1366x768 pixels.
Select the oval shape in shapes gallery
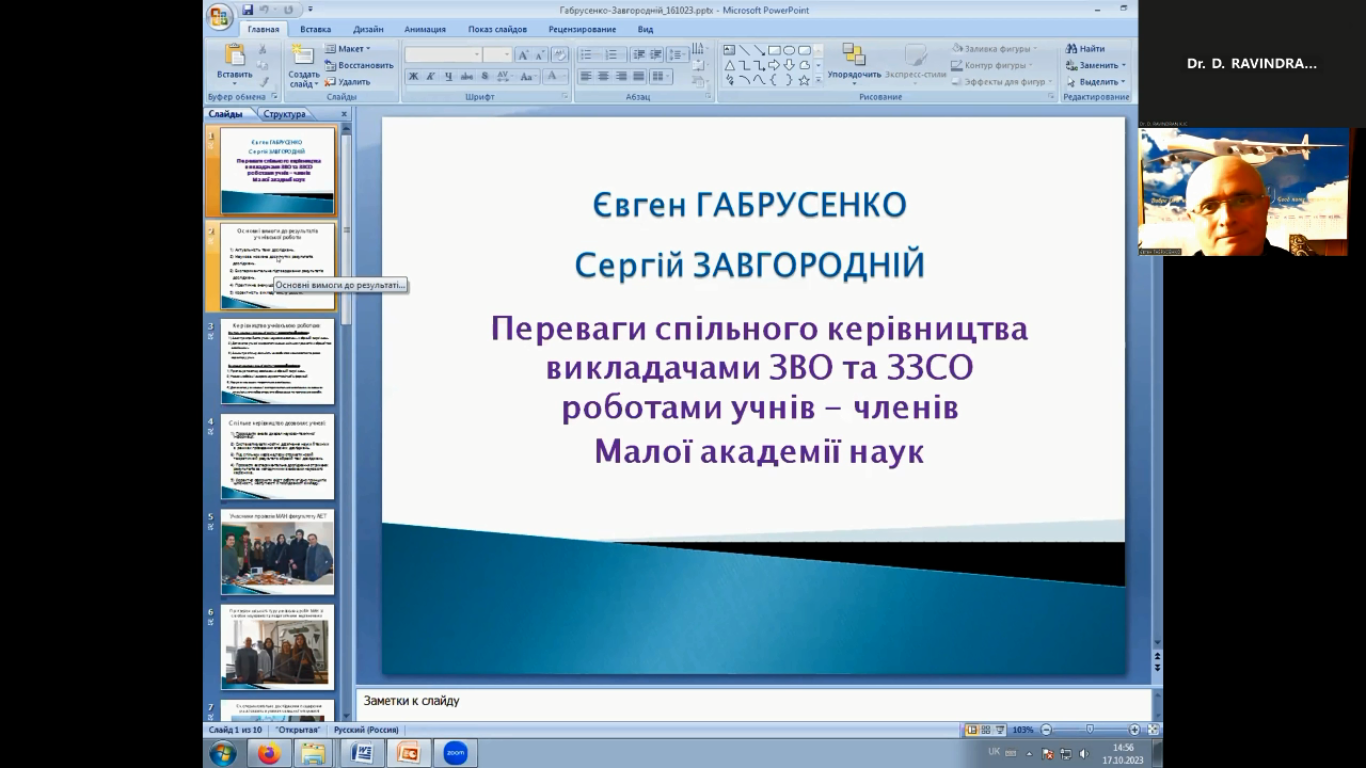789,50
